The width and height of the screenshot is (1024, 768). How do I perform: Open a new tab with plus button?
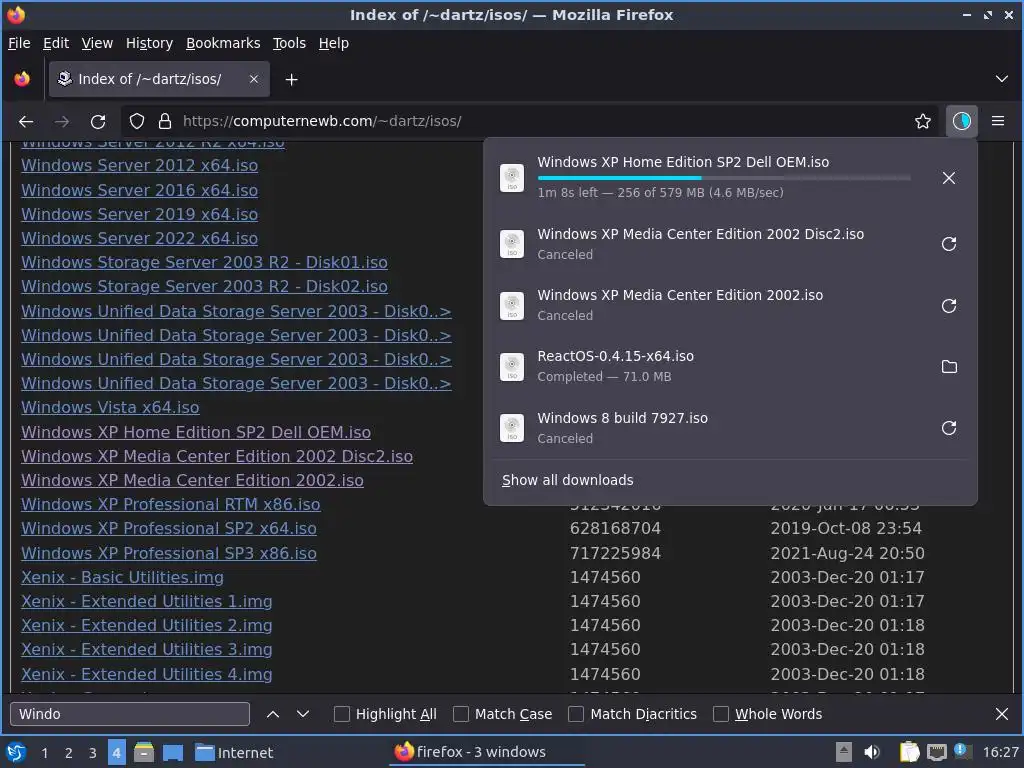291,80
